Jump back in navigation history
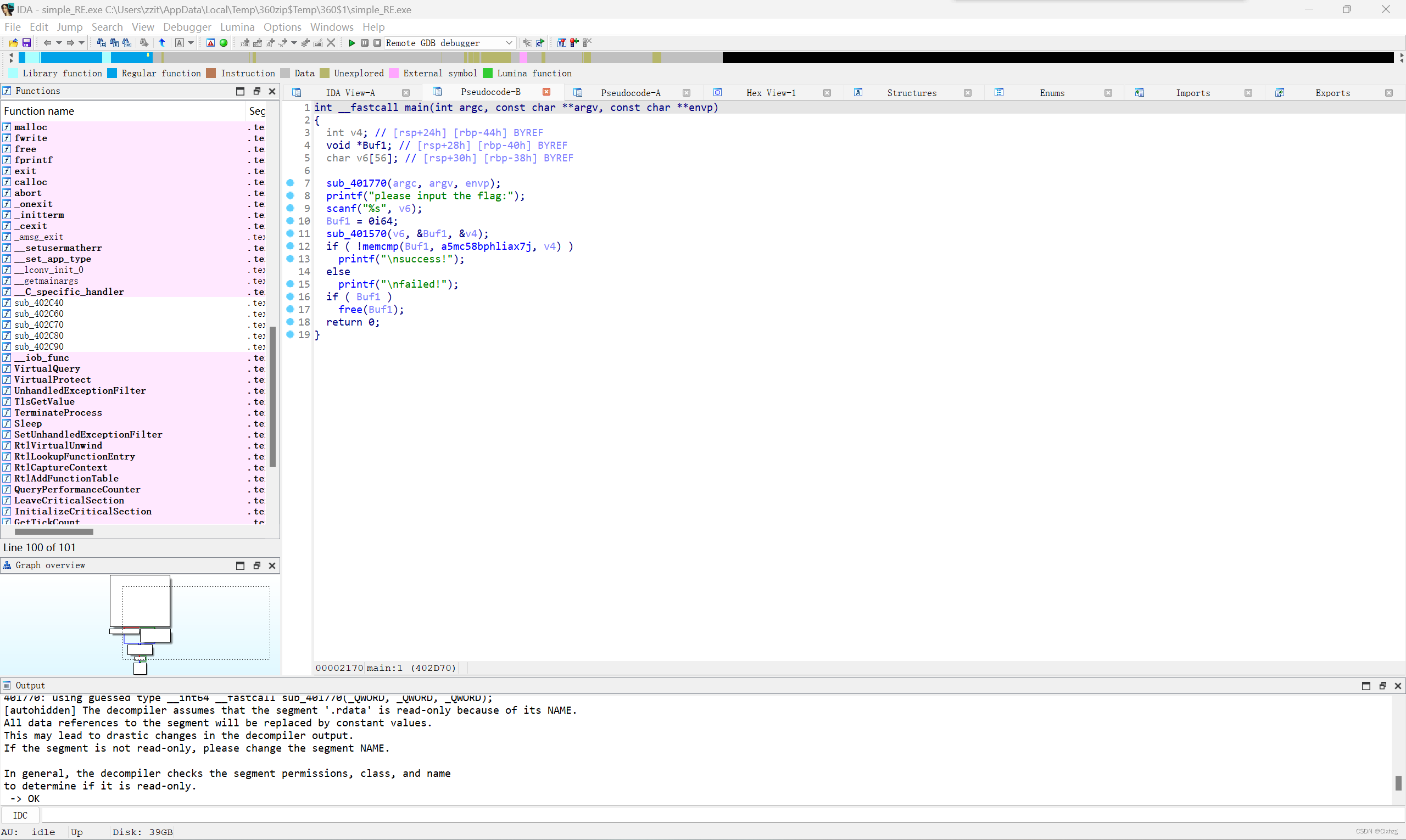 (x=48, y=42)
